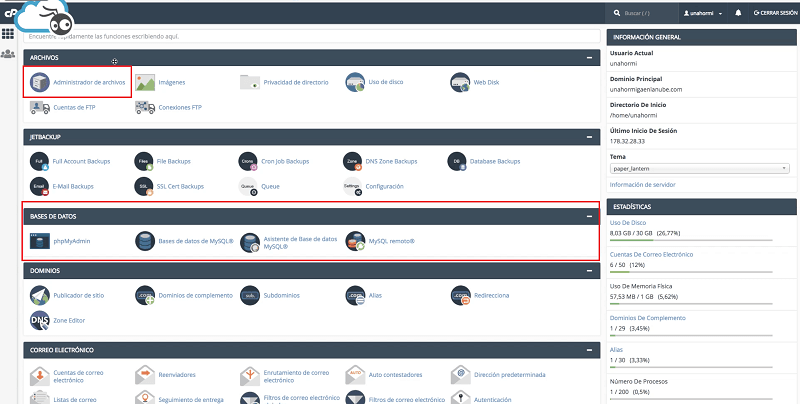Open the Tema paper_lantern dropdown
The width and height of the screenshot is (800, 404).
click(x=699, y=168)
